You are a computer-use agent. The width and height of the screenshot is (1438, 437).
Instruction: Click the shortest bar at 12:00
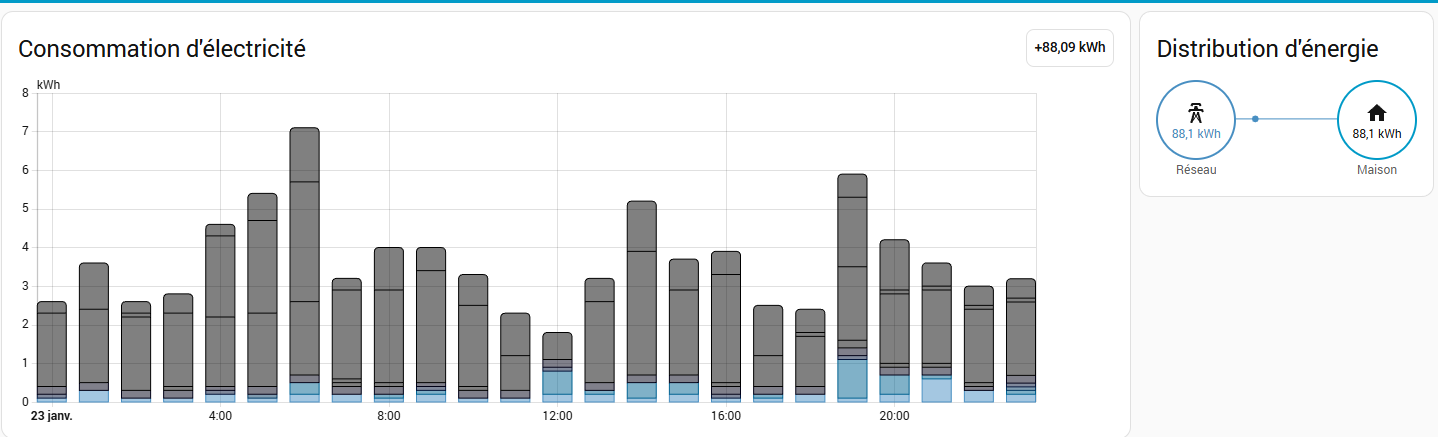click(557, 367)
